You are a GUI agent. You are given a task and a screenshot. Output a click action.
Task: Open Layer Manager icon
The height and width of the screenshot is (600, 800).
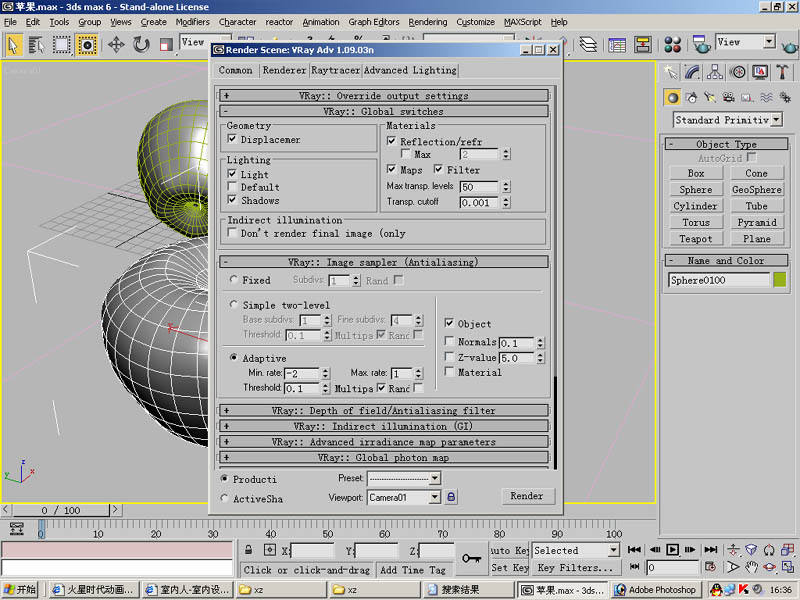[588, 45]
